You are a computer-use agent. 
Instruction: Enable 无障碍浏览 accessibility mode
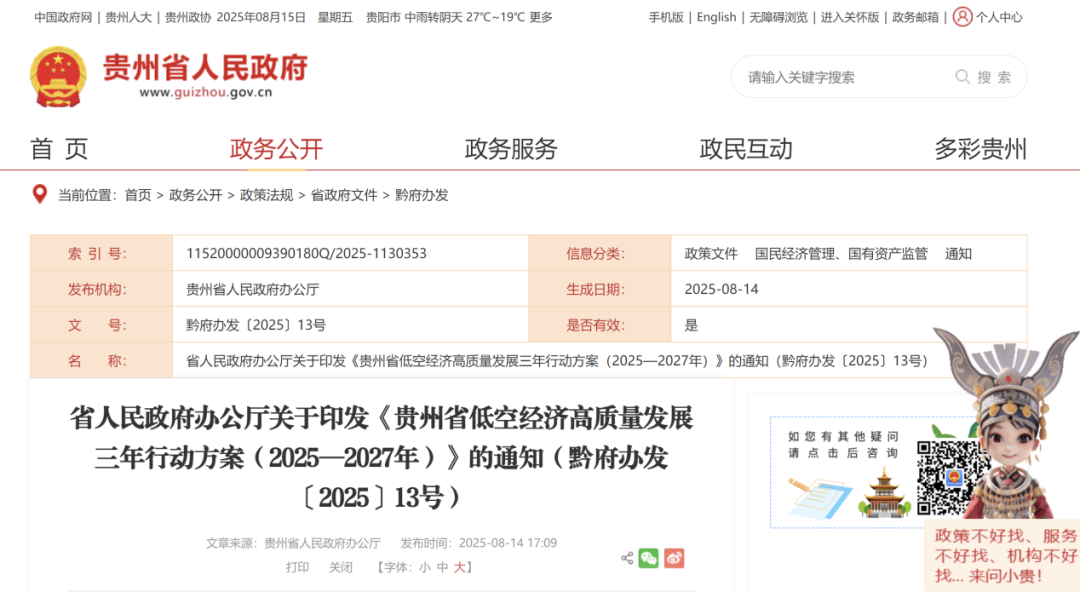[778, 17]
